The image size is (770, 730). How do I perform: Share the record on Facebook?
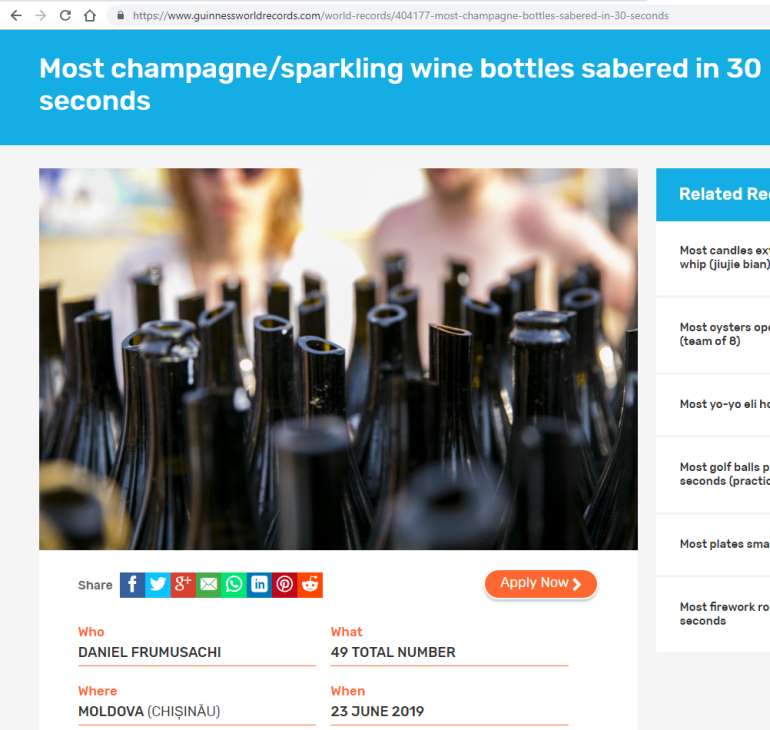[132, 585]
